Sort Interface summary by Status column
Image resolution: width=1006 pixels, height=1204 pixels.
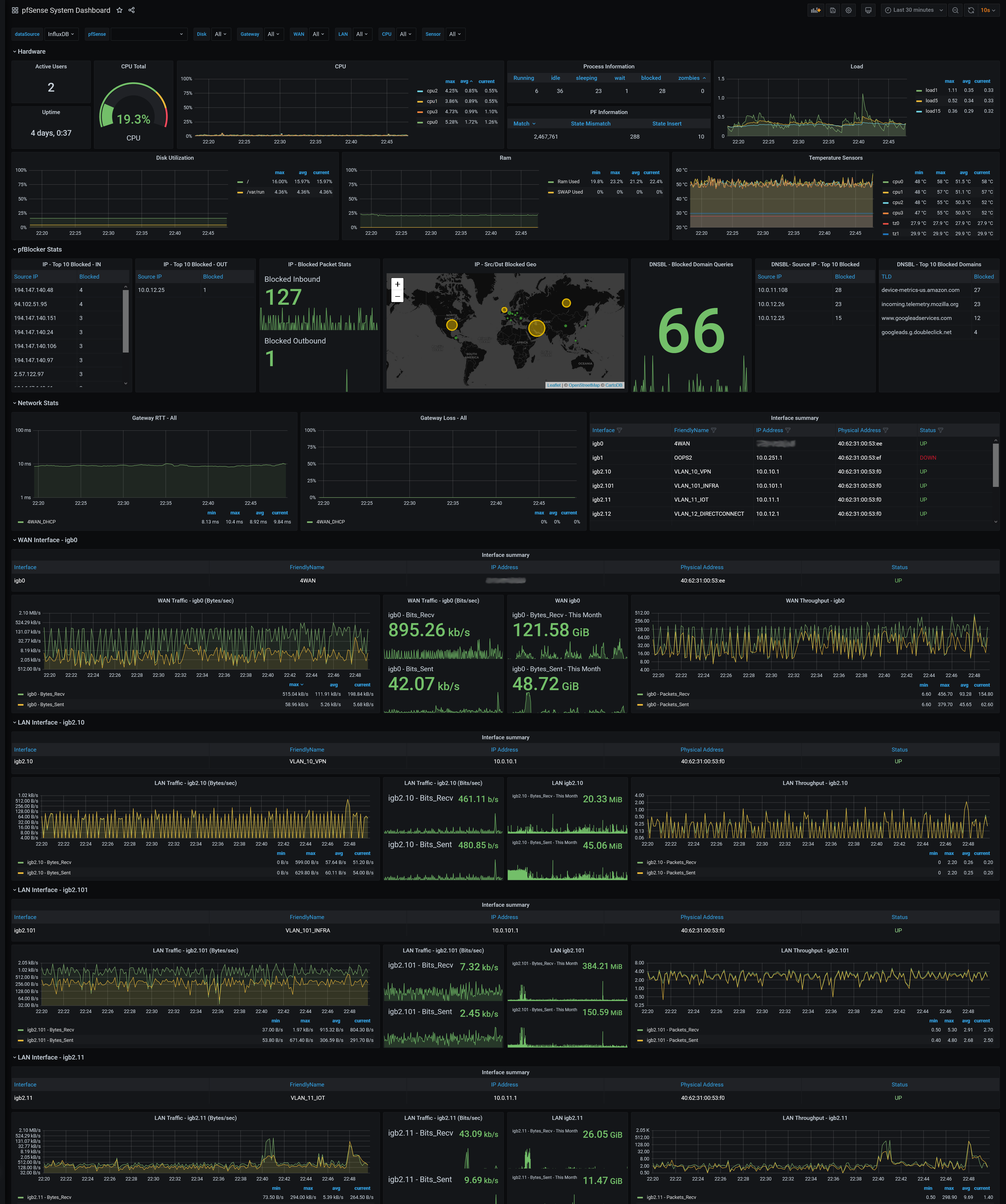(x=927, y=430)
